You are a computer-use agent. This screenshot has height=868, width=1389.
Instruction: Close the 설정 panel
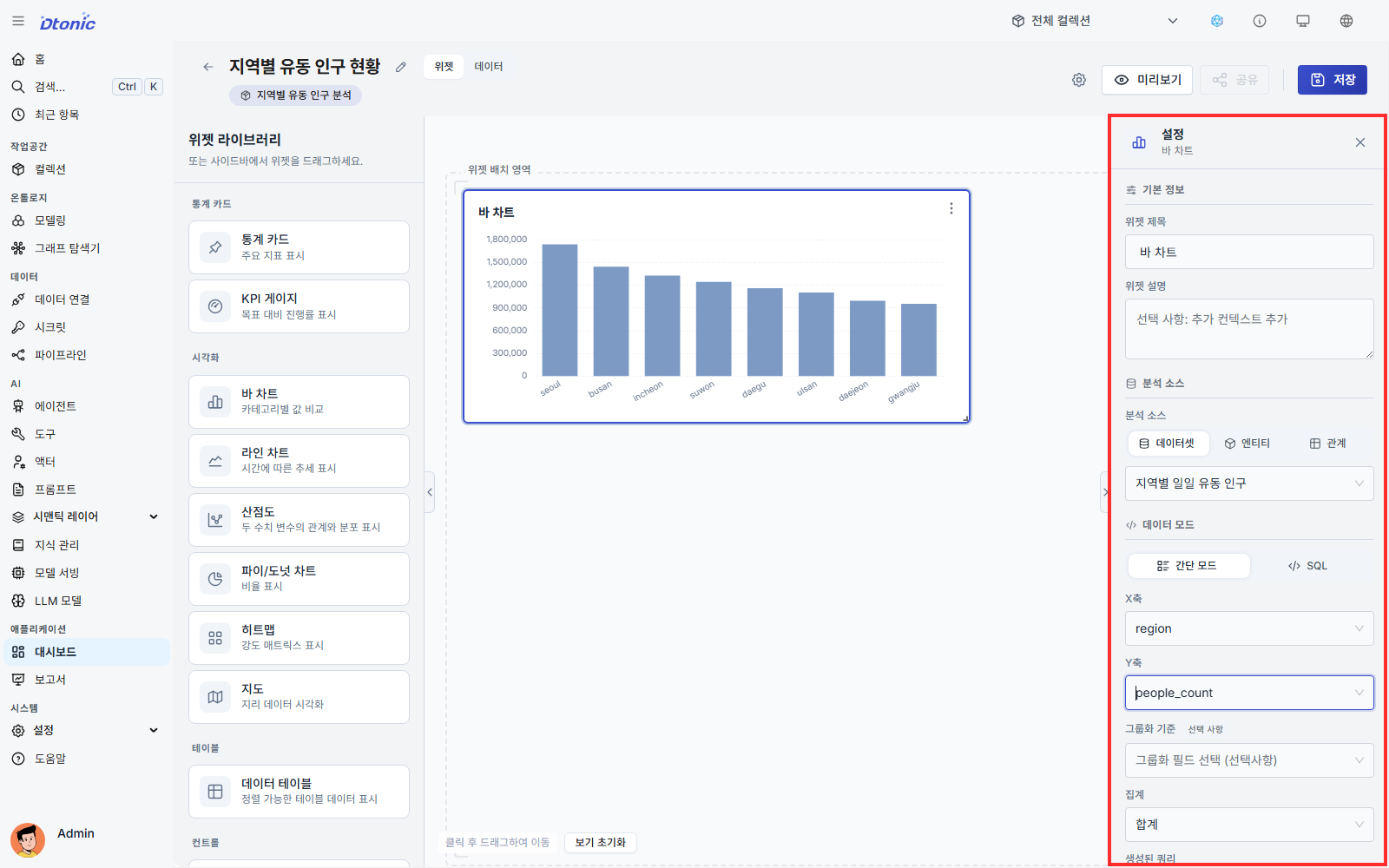click(1360, 142)
